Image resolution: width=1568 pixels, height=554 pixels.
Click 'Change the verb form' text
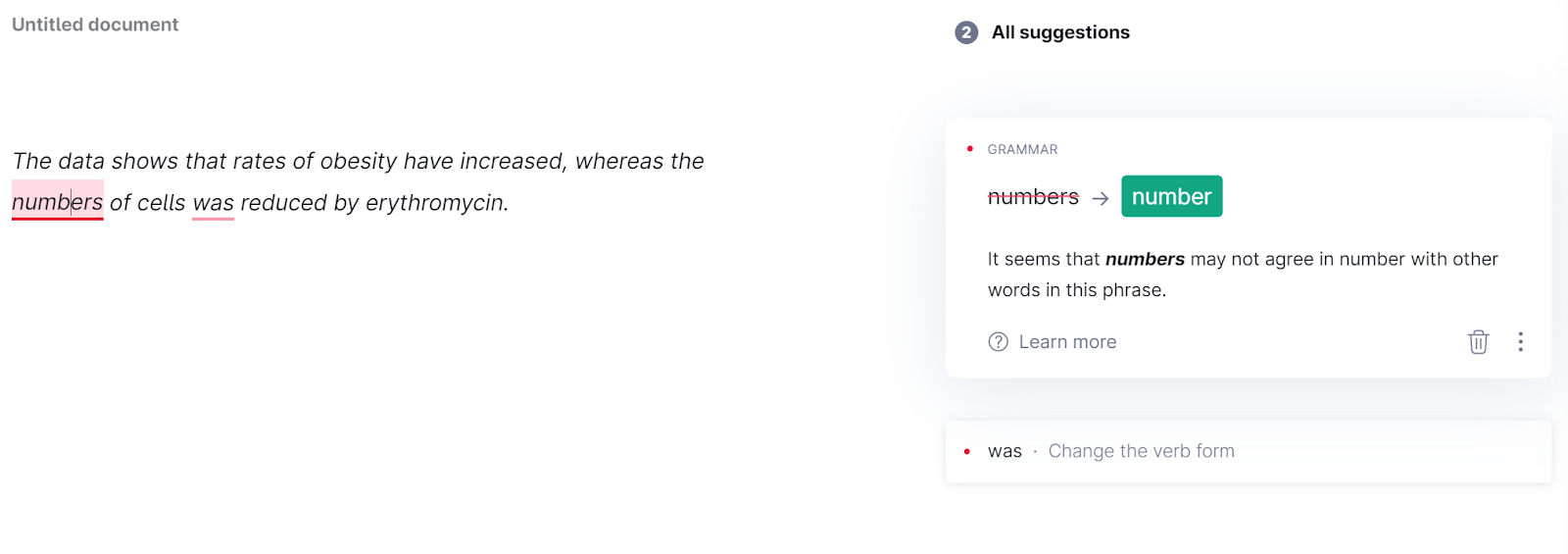[x=1141, y=451]
